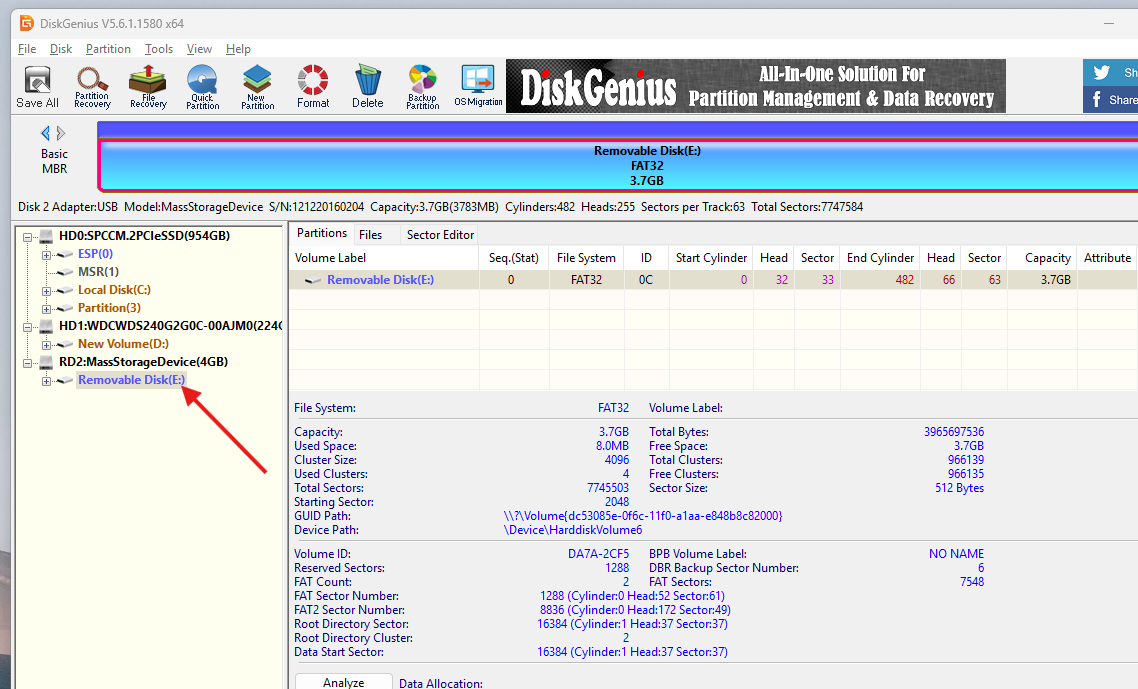
Task: Expand the Partition(3) tree node
Action: 46,309
